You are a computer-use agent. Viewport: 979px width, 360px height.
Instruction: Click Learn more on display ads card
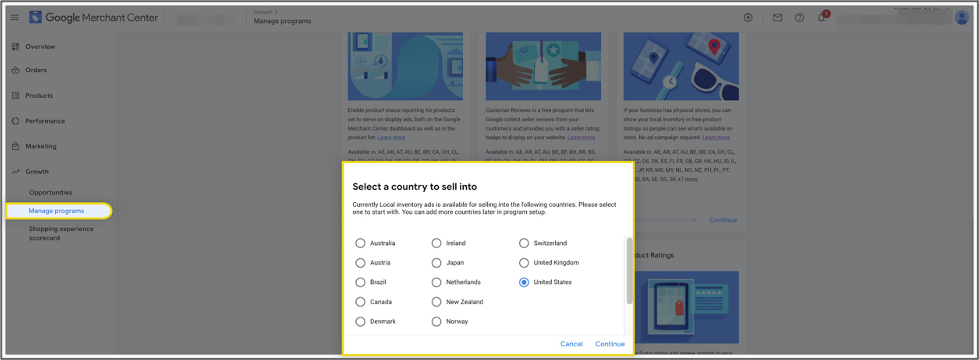tap(391, 137)
